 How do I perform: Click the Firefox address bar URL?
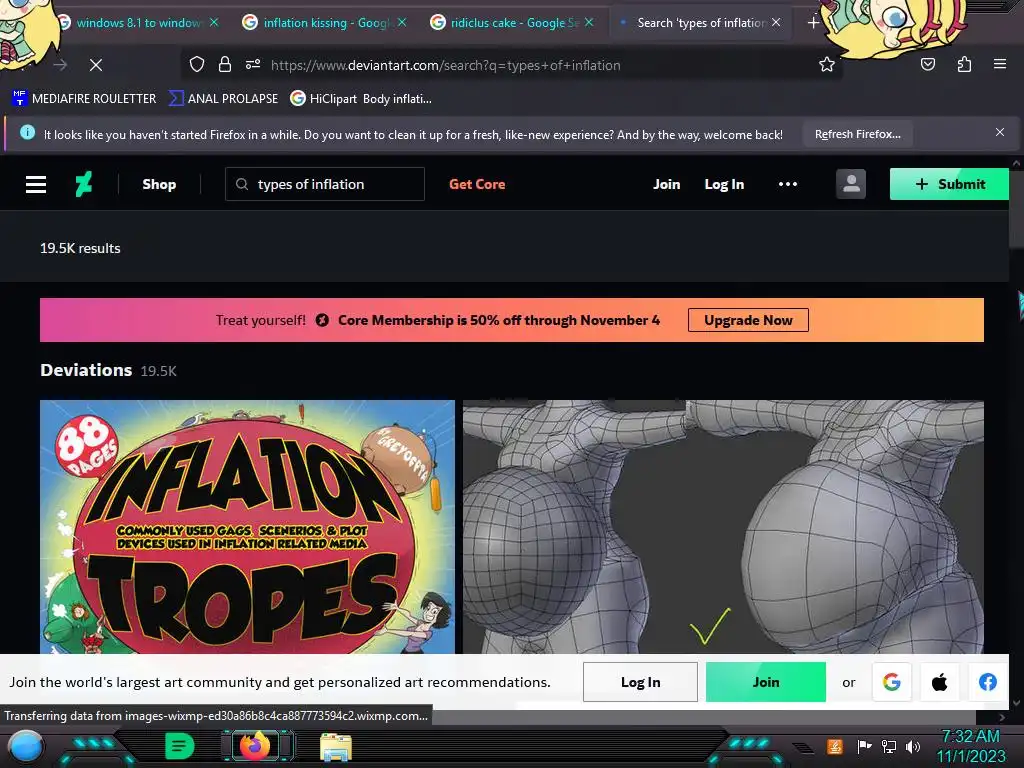click(445, 65)
